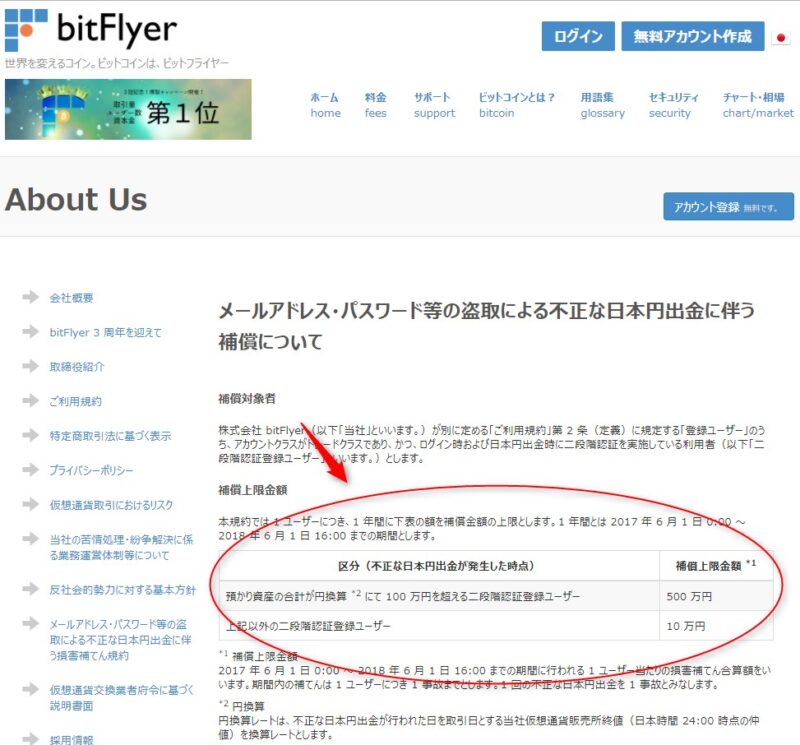Screen dimensions: 800x745
Task: Click the arrow icon beside 採用情報
Action: coord(31,738)
